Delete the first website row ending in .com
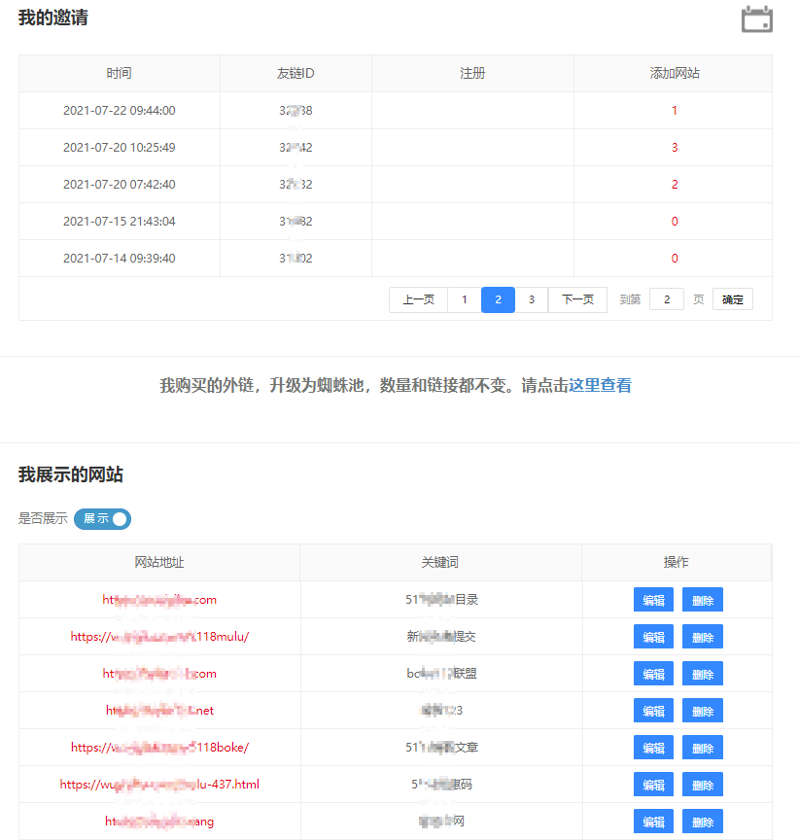Screen dimensions: 799x840 [702, 600]
